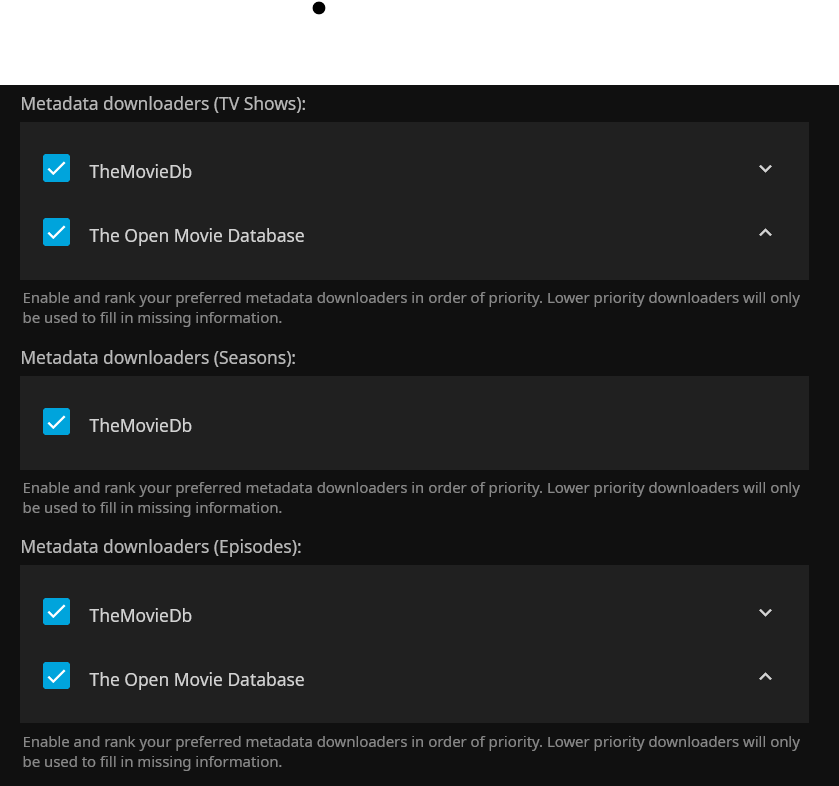
Task: Uncheck TheMovieDb checkbox for TV Shows
Action: pyautogui.click(x=57, y=169)
